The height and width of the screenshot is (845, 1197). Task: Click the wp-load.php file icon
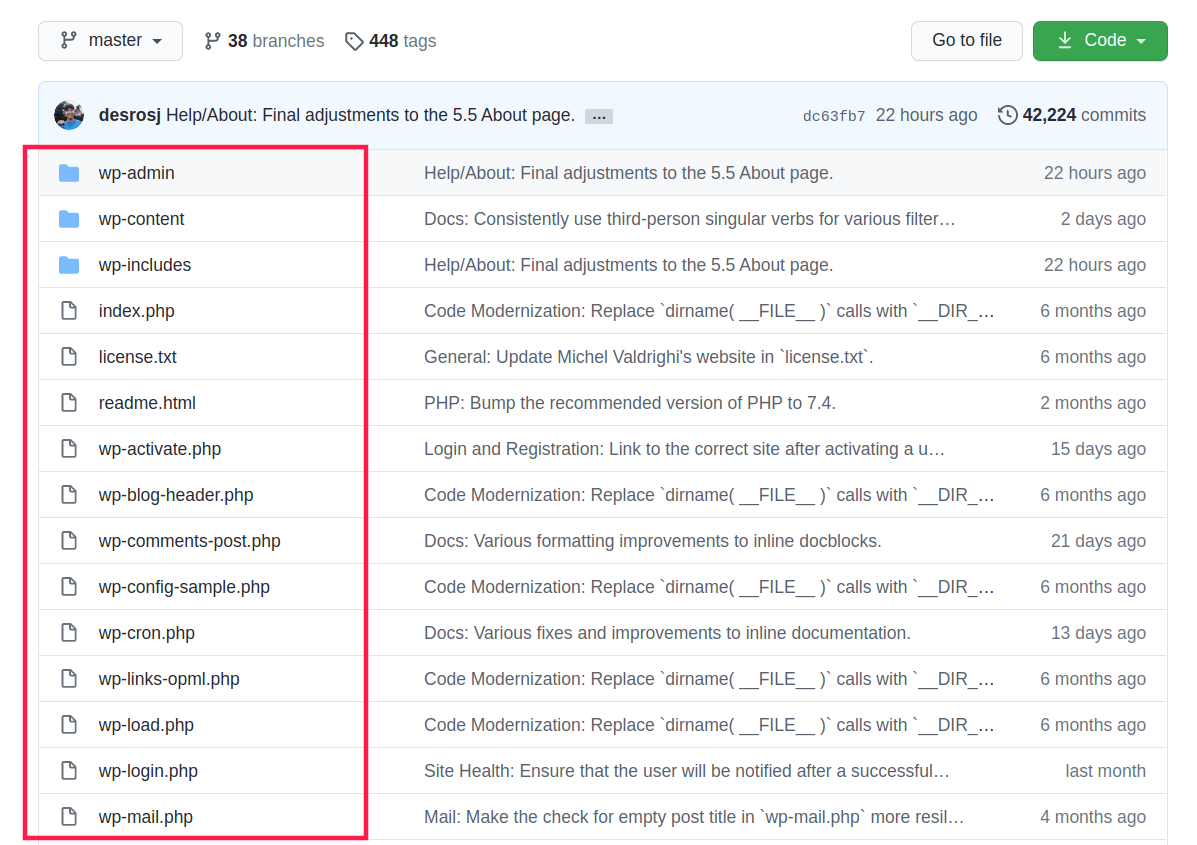(x=69, y=724)
